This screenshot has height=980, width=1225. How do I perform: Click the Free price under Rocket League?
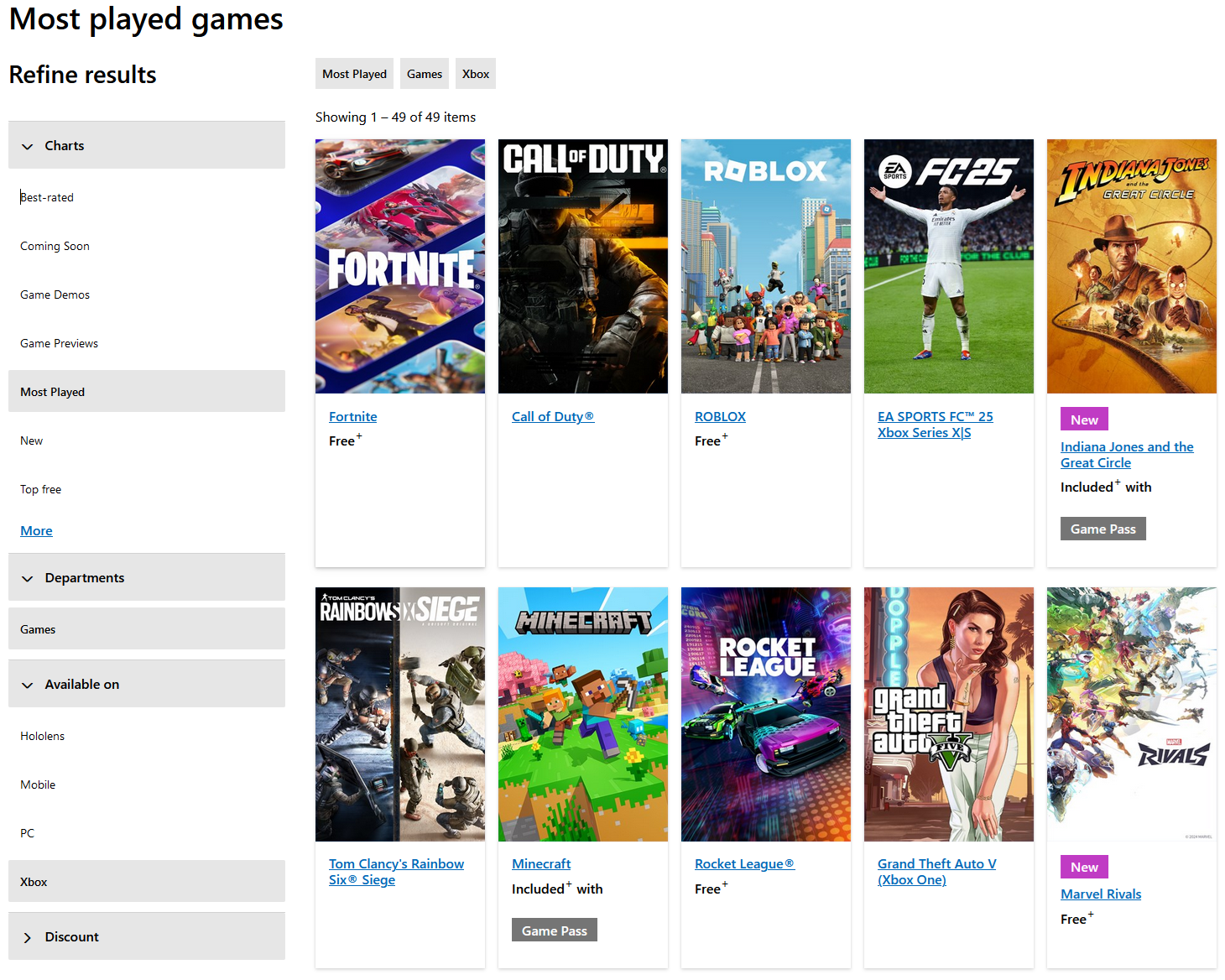[711, 889]
